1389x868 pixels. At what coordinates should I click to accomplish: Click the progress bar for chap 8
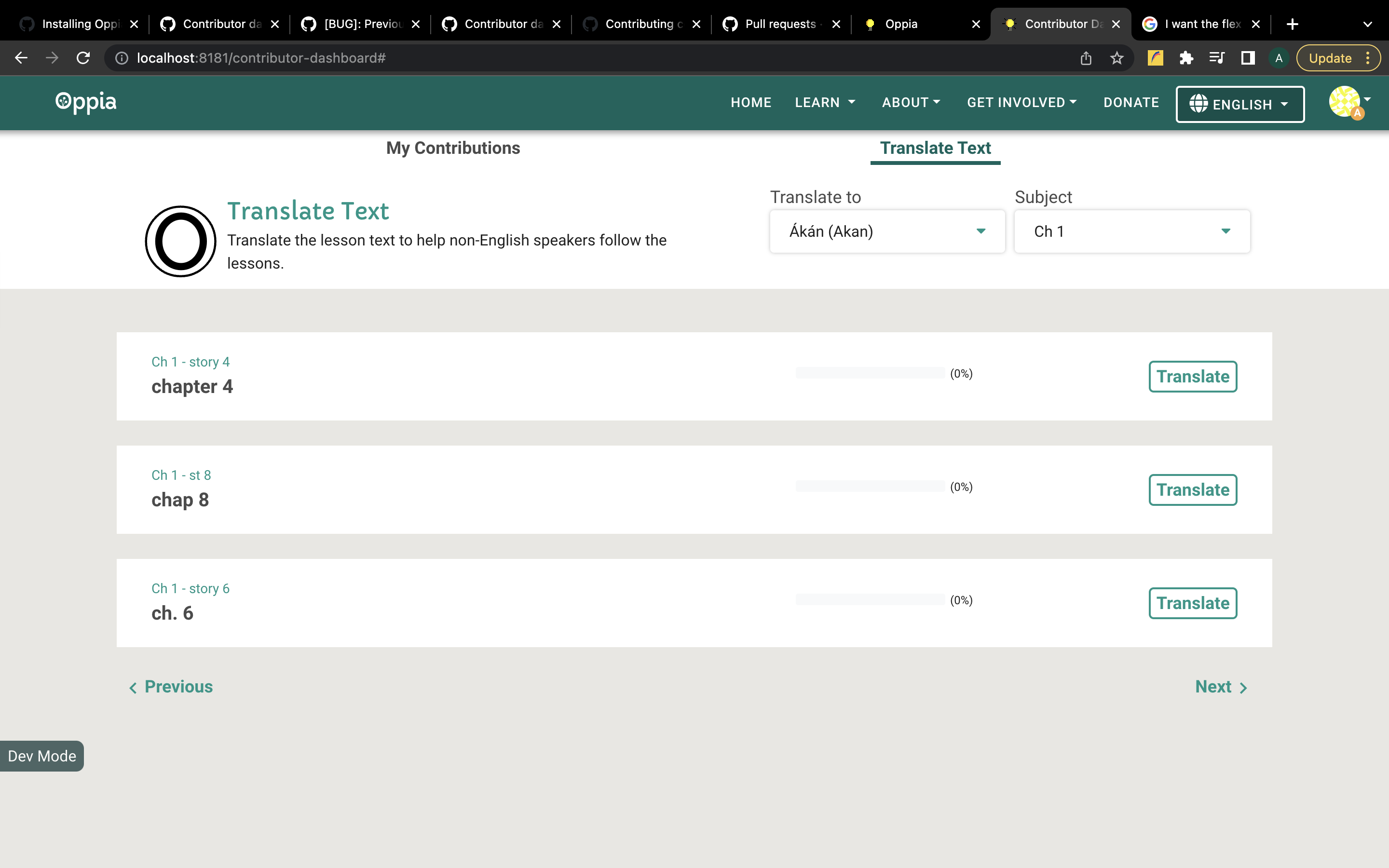869,486
